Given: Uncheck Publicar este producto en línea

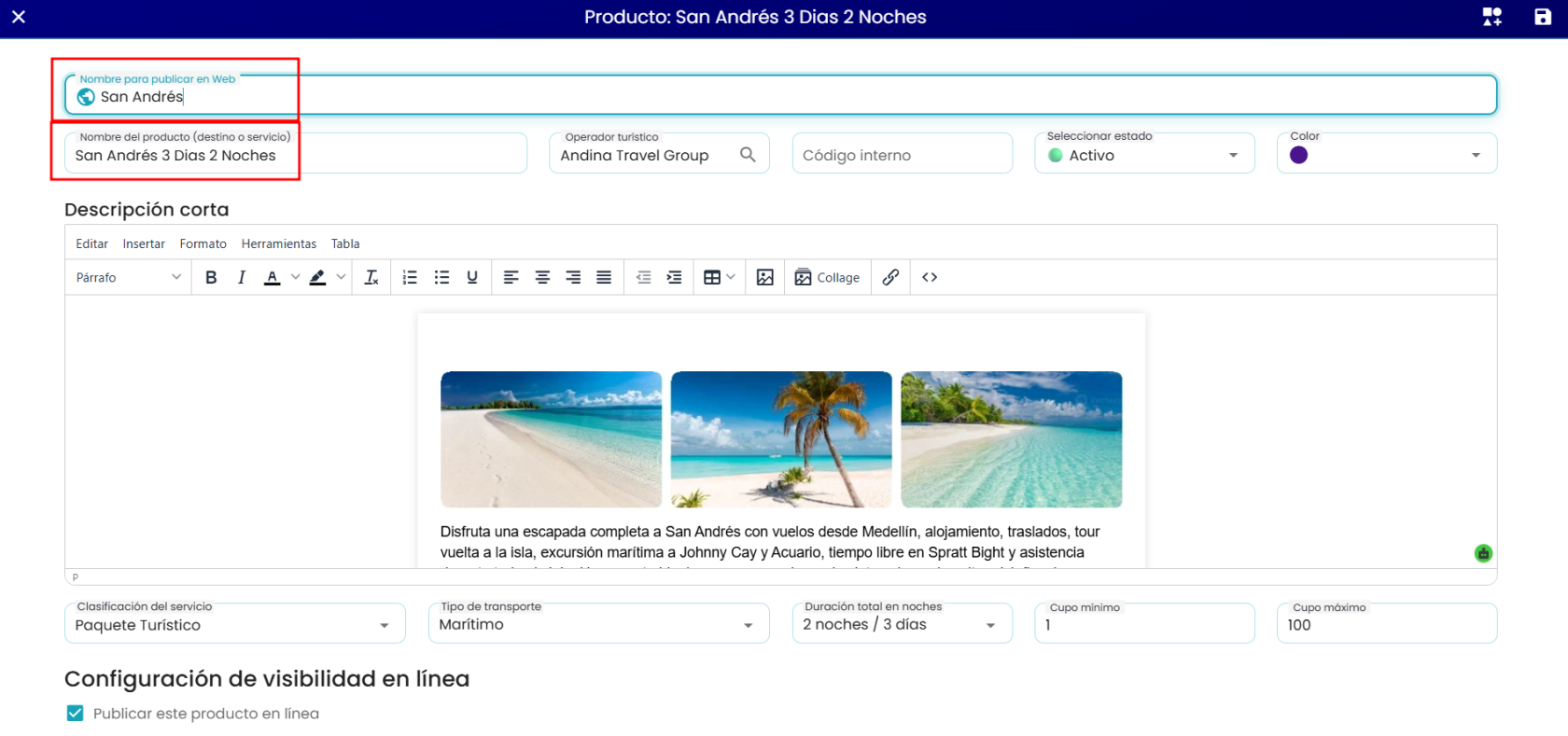Looking at the screenshot, I should click(x=76, y=714).
